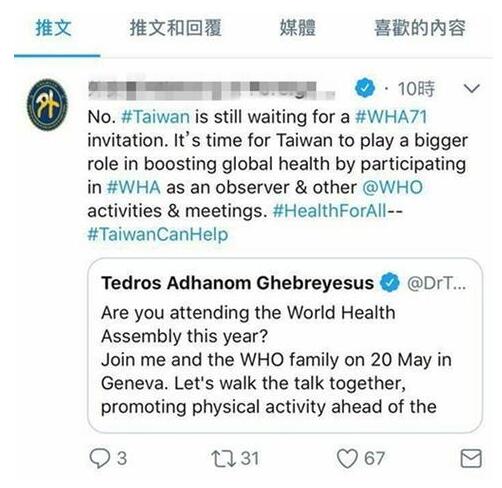Open the 推文和回覆 tab
Image resolution: width=502 pixels, height=488 pixels.
[x=175, y=28]
